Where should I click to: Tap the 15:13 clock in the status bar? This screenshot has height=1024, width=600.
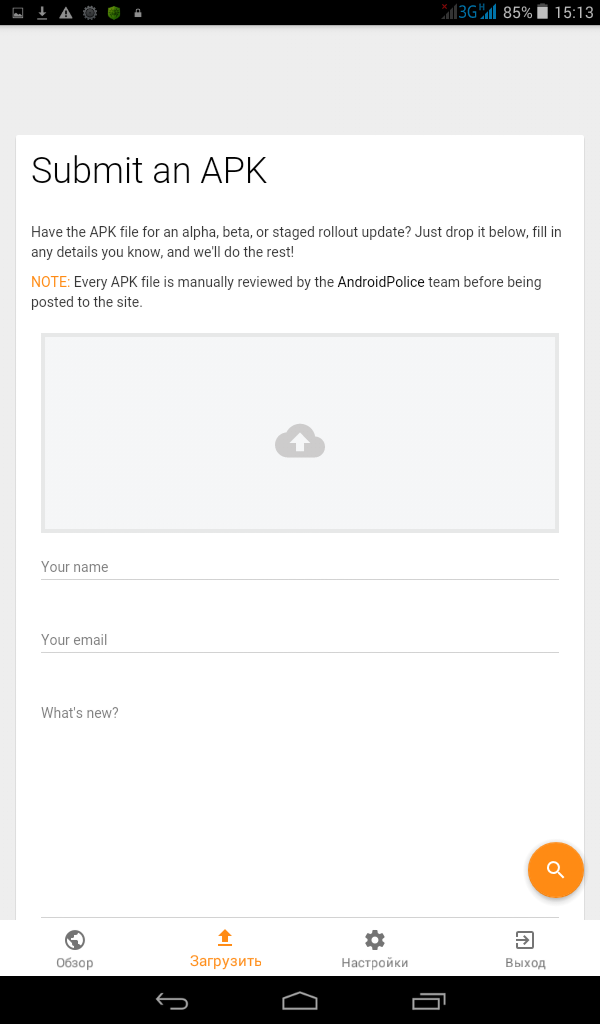pyautogui.click(x=574, y=12)
